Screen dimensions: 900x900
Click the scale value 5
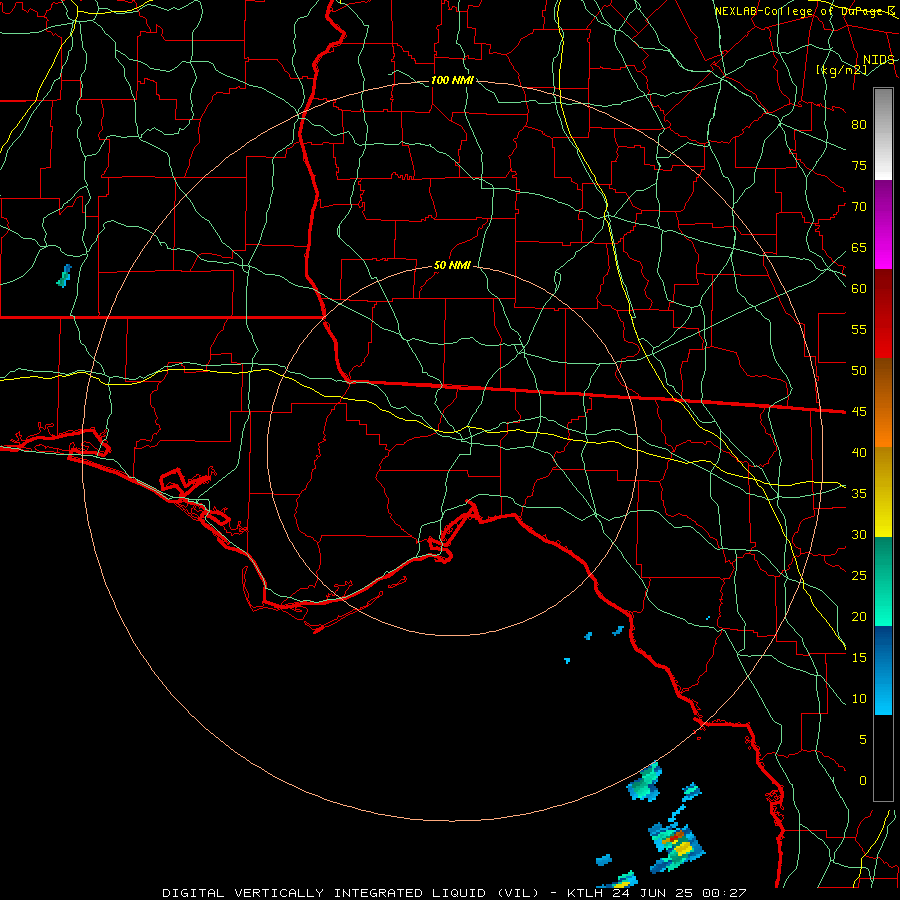click(x=863, y=740)
